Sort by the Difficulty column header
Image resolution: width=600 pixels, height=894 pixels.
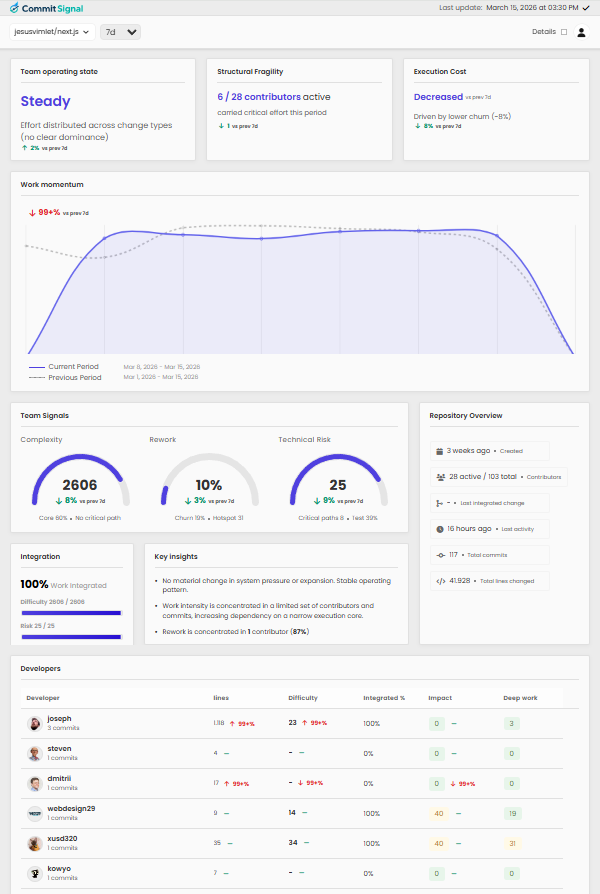point(303,698)
